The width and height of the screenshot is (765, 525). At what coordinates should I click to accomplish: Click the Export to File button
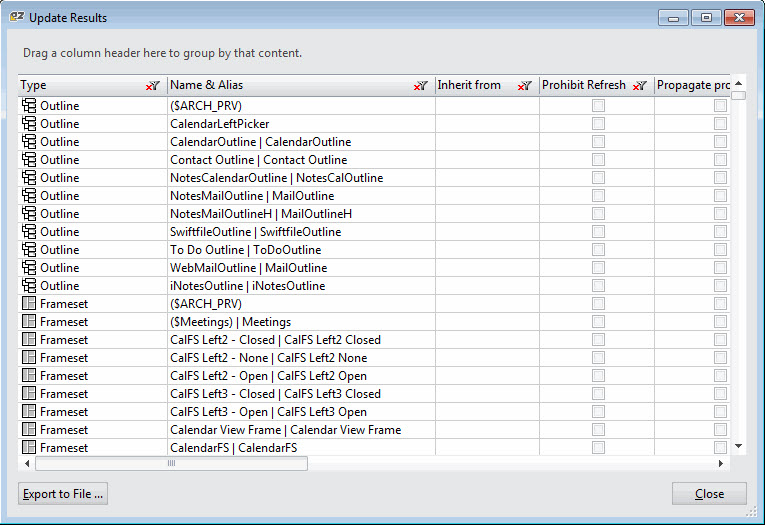click(62, 494)
